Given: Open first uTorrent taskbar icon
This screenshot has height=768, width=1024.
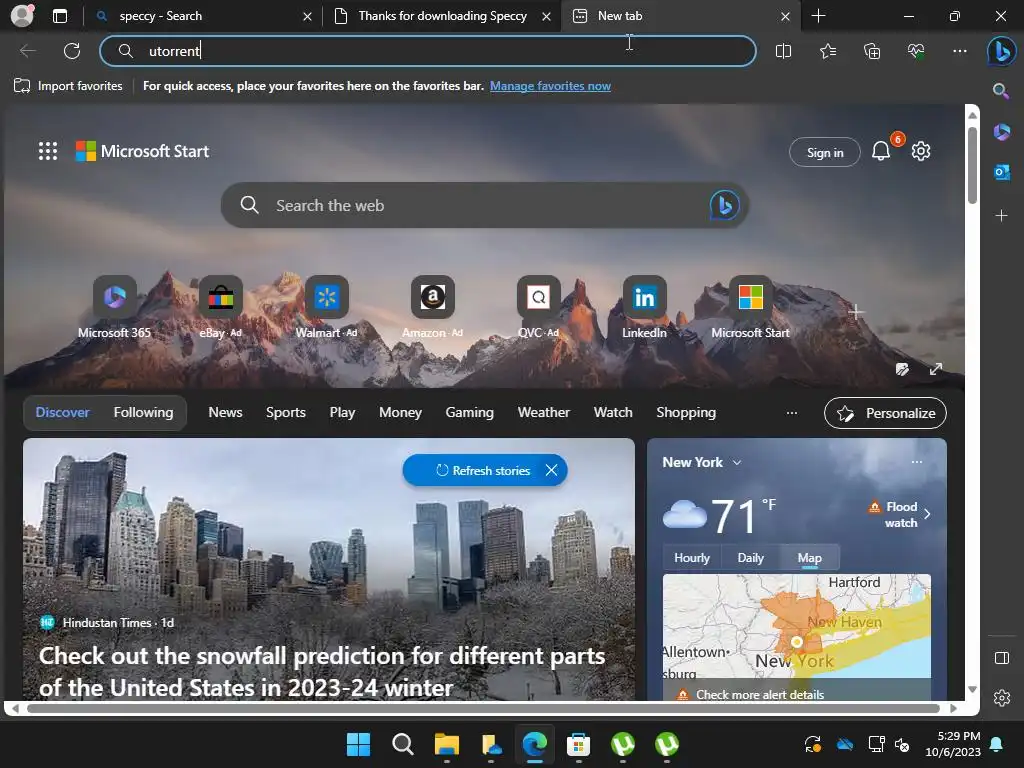Looking at the screenshot, I should point(622,744).
